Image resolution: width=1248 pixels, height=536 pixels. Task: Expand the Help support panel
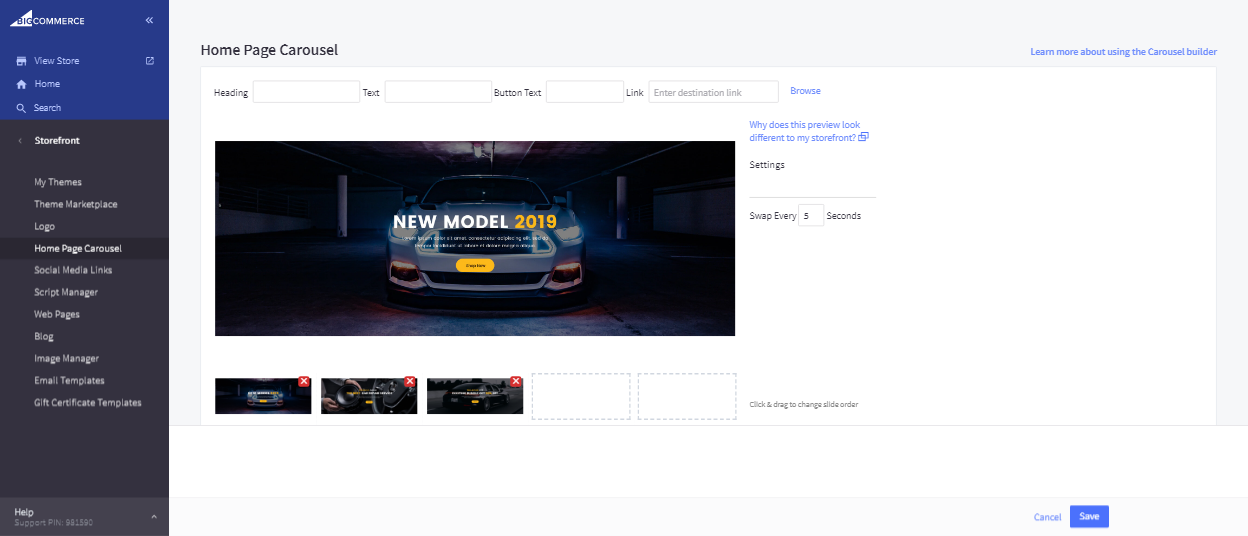(153, 516)
